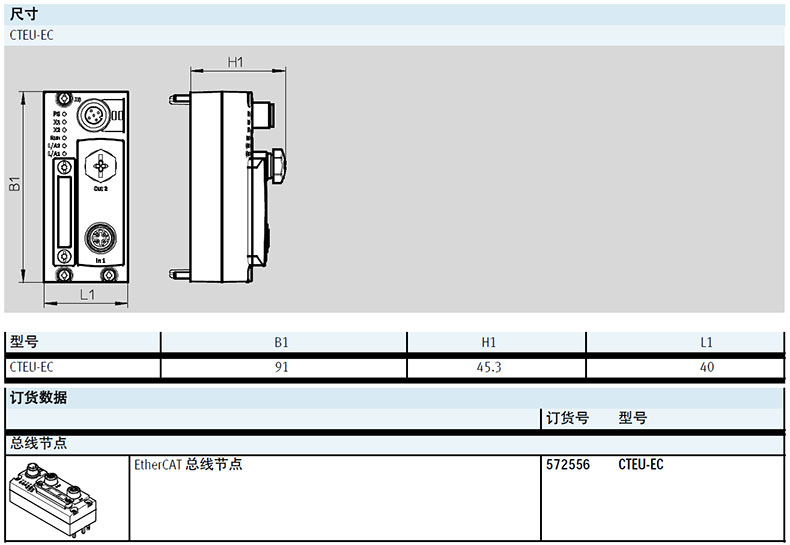Click the 尺寸 section header
Screen dimensions: 790x545
[x=24, y=13]
